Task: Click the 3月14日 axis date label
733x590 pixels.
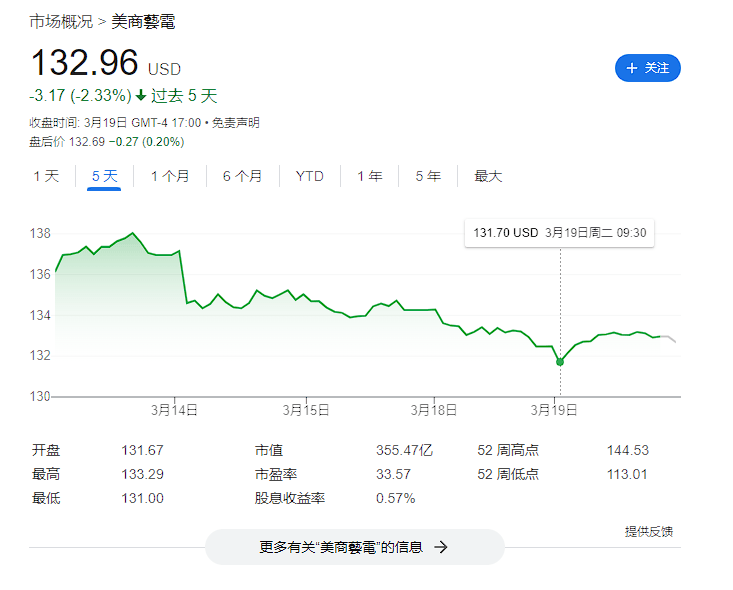Action: 174,410
